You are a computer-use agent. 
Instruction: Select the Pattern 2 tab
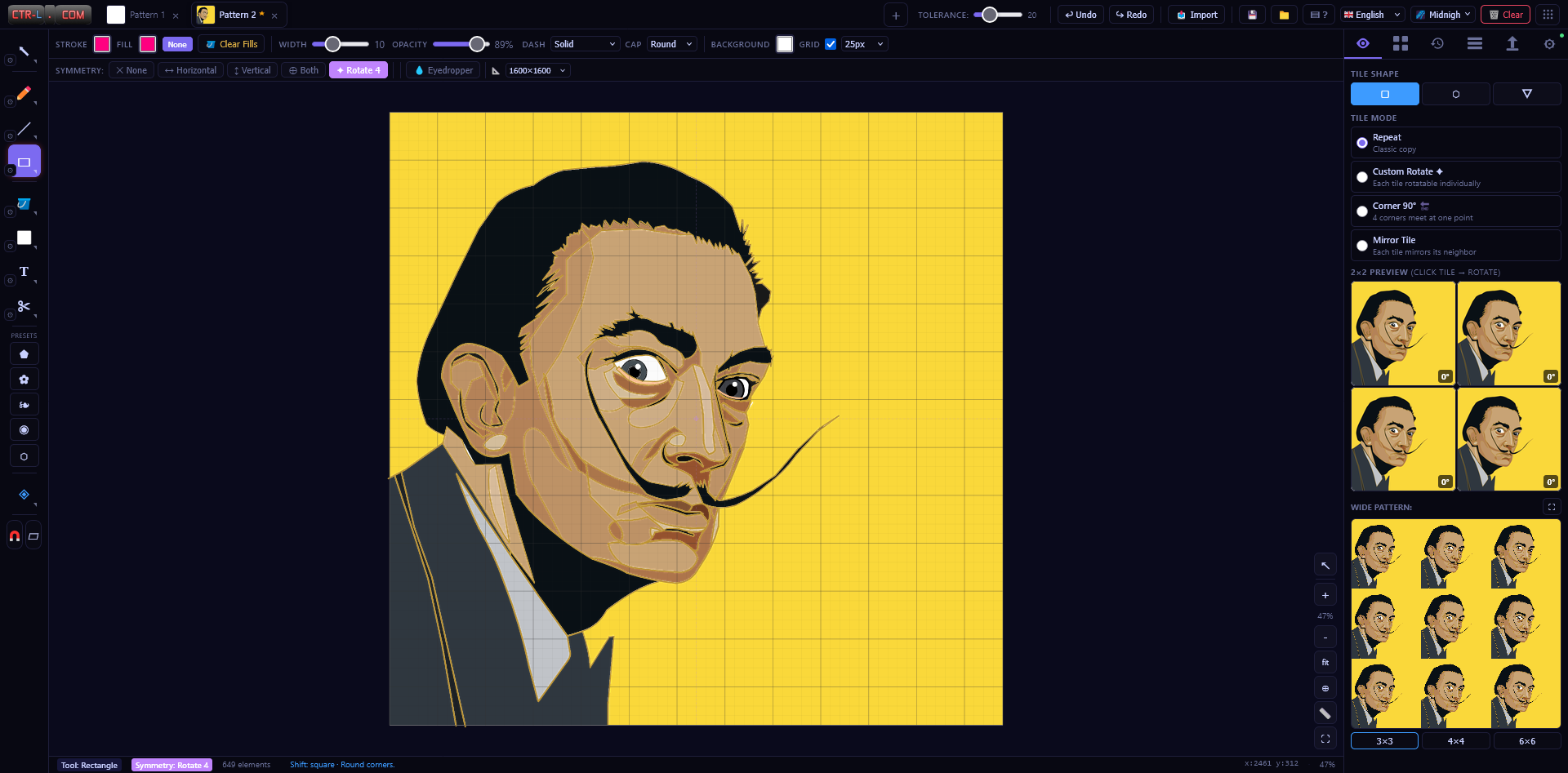click(x=238, y=15)
